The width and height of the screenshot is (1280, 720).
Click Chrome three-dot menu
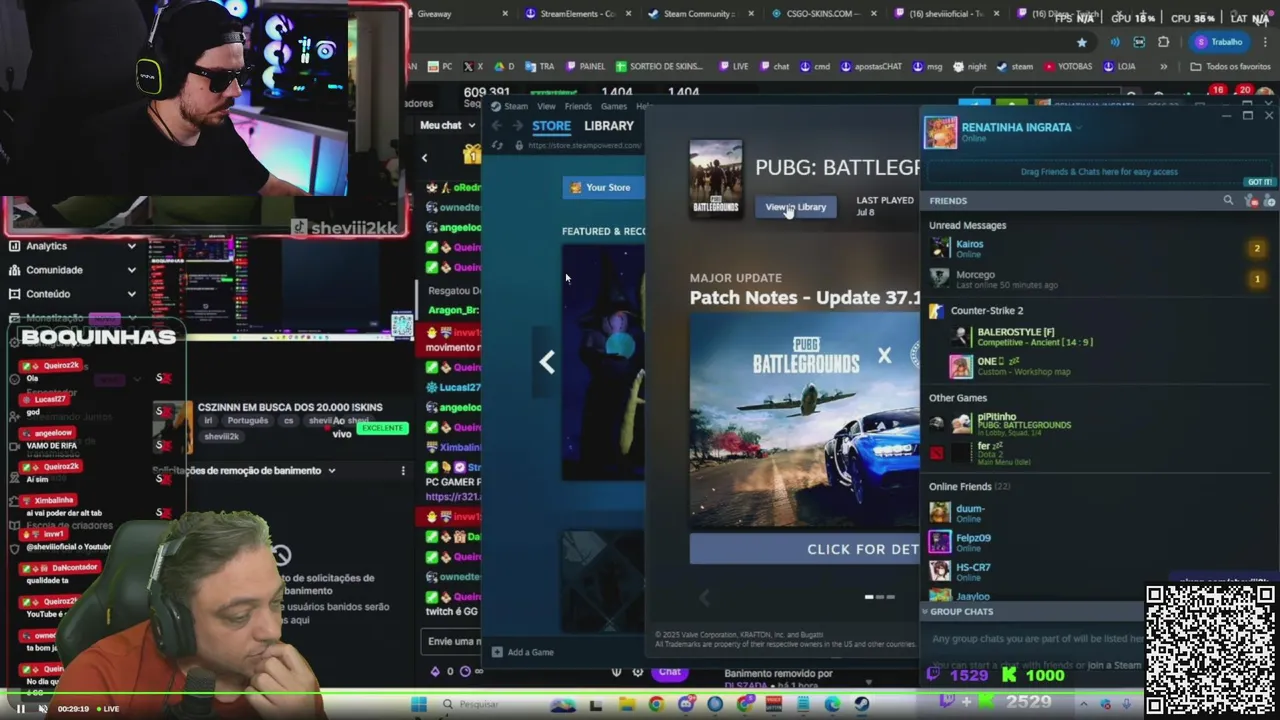(1267, 42)
